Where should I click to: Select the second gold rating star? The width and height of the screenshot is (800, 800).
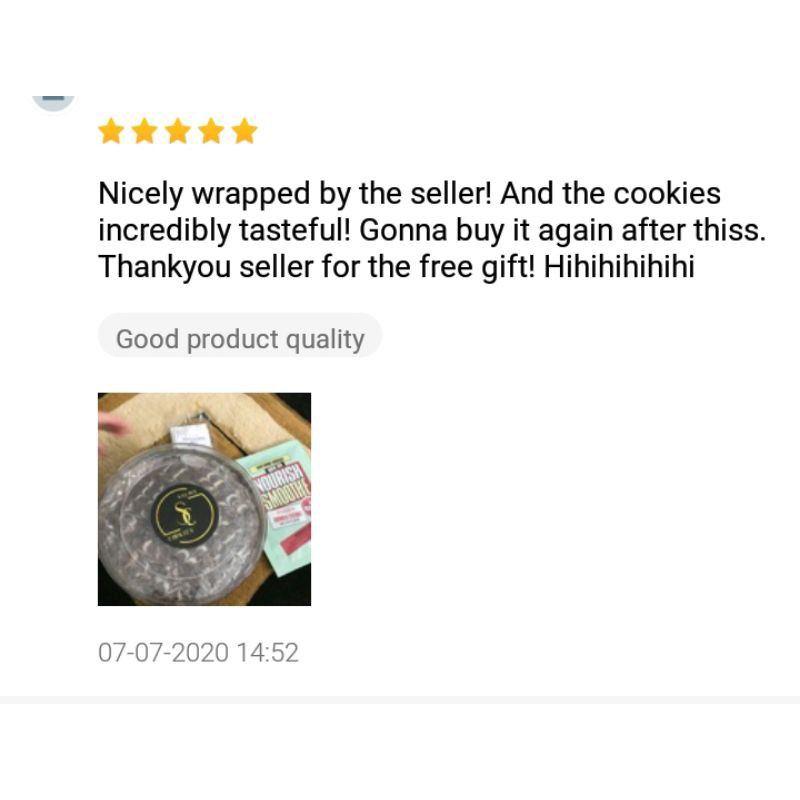pos(144,131)
